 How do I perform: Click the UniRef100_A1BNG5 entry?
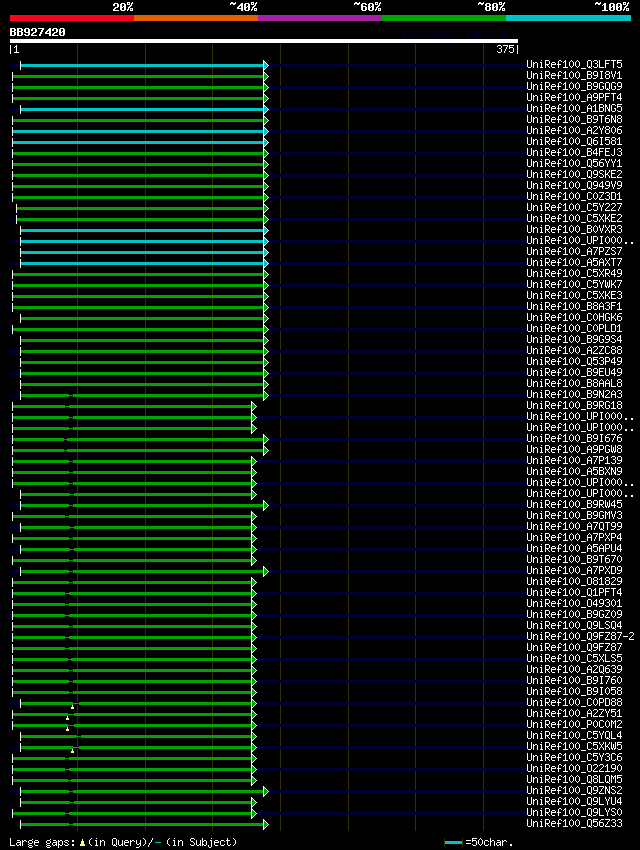[x=574, y=108]
